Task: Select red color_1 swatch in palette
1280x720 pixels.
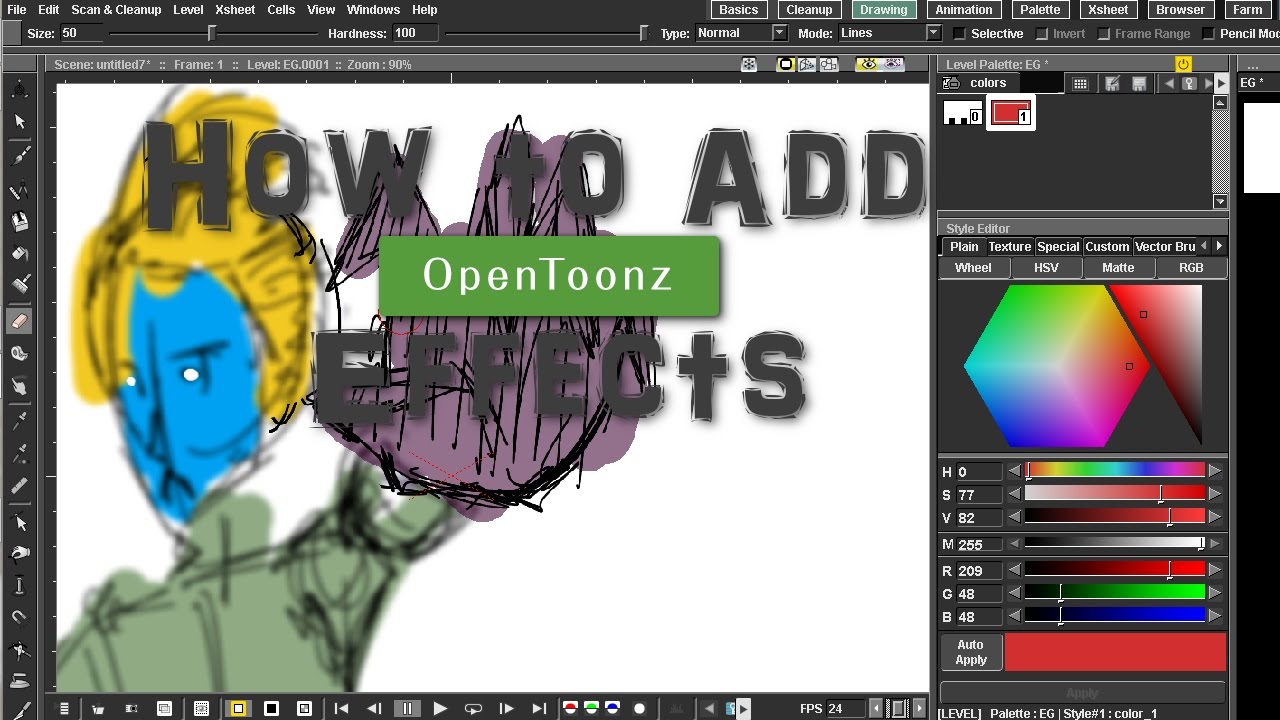Action: click(1011, 114)
